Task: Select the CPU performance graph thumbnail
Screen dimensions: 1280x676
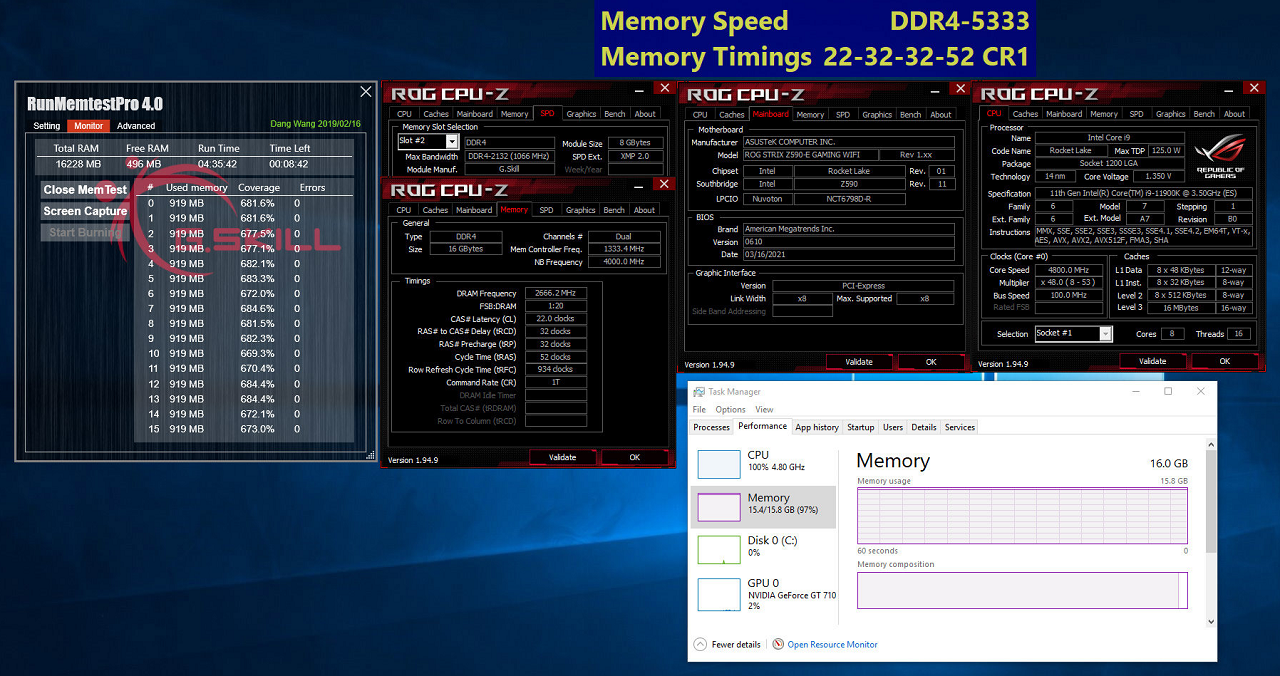Action: [x=718, y=464]
